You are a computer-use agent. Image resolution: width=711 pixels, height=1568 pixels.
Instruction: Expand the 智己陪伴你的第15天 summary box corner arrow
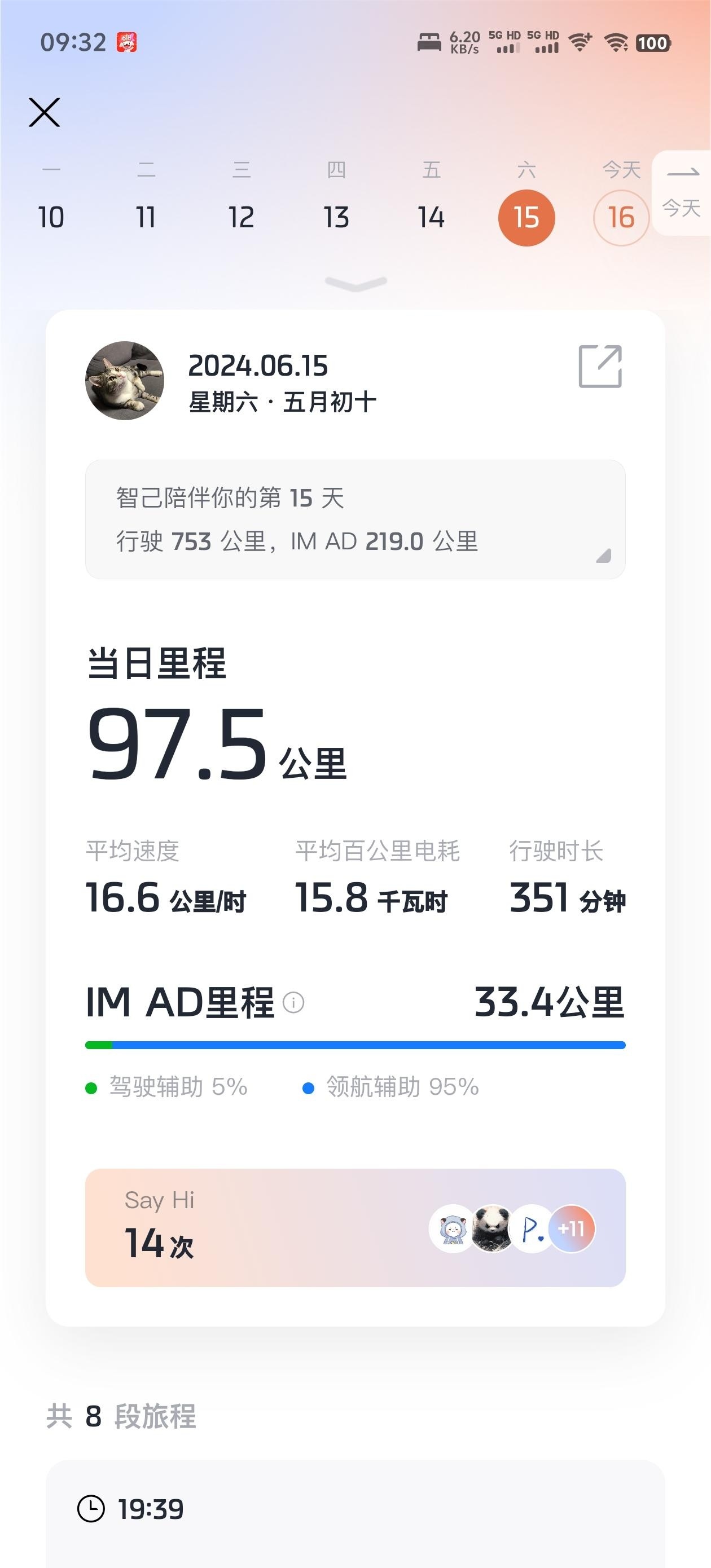tap(603, 555)
